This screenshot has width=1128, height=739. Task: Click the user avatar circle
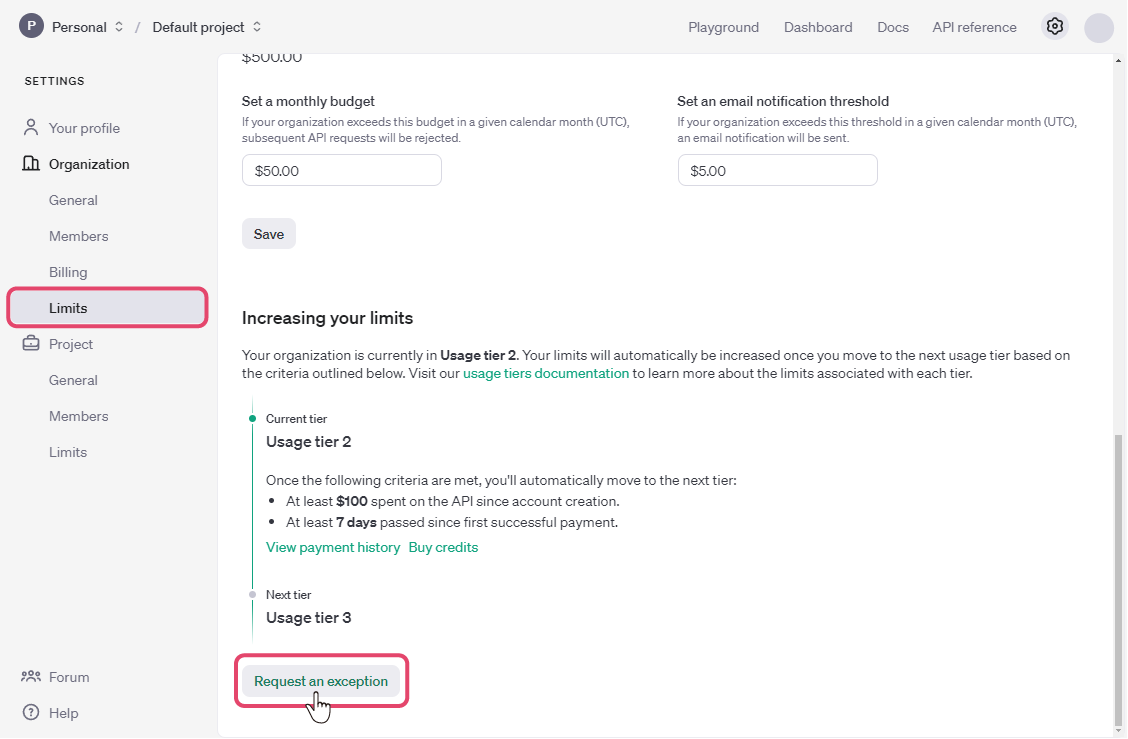[x=1098, y=27]
